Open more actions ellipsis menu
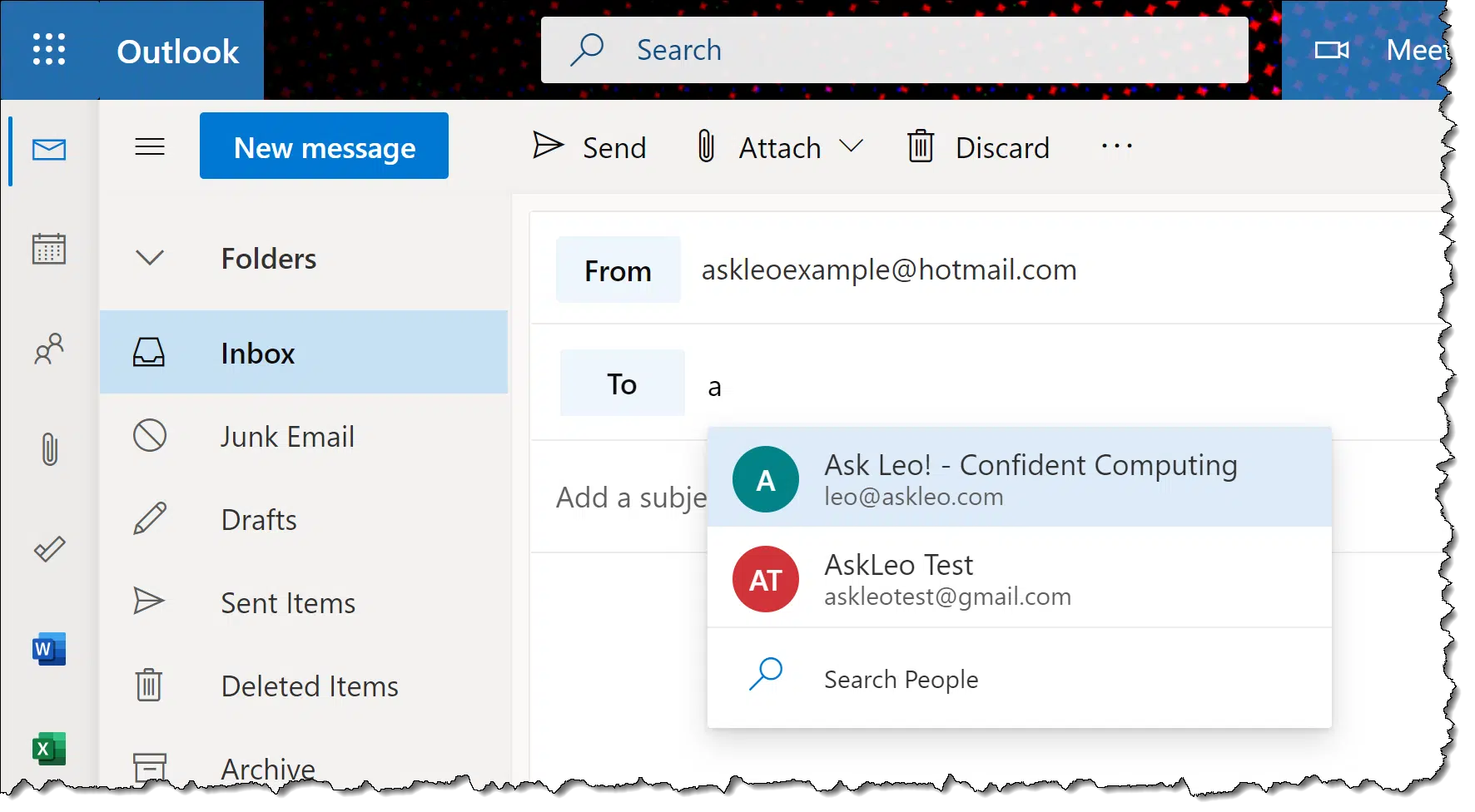 (x=1116, y=146)
